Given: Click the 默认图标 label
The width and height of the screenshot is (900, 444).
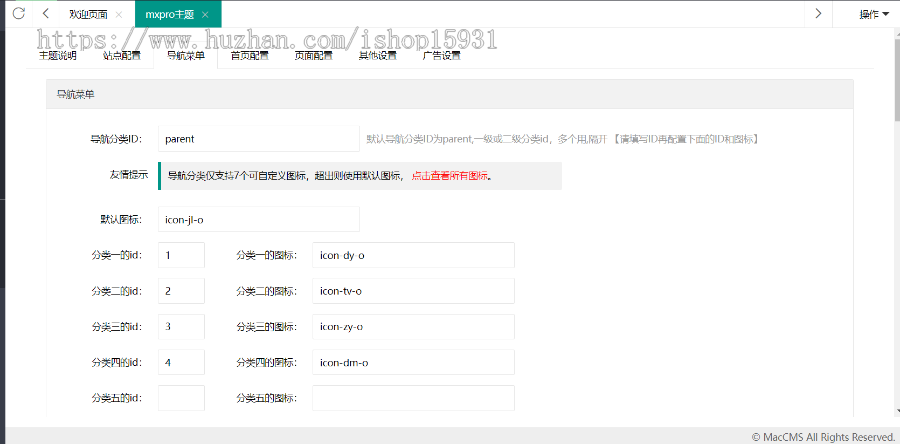Looking at the screenshot, I should [x=121, y=219].
